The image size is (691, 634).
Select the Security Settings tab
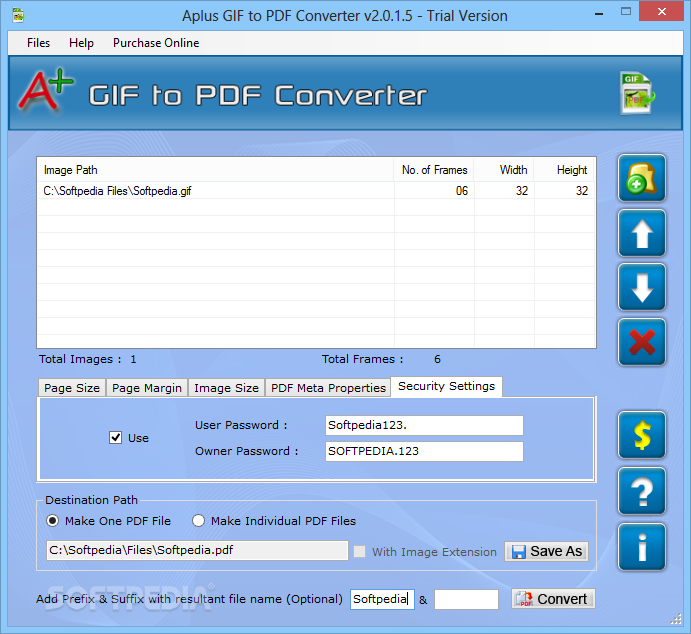tap(446, 386)
